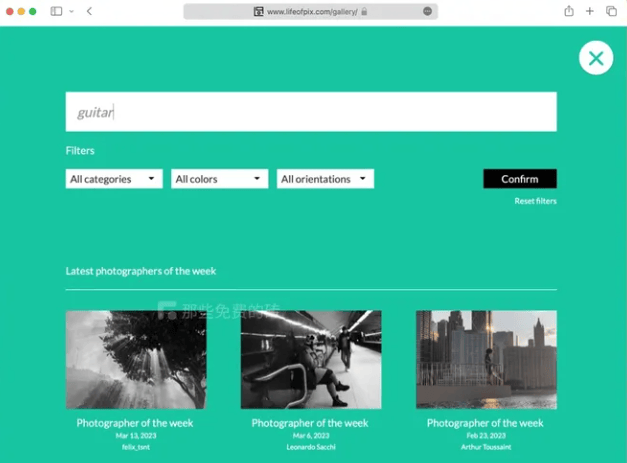The width and height of the screenshot is (627, 463).
Task: Open the All colors dropdown
Action: click(219, 179)
